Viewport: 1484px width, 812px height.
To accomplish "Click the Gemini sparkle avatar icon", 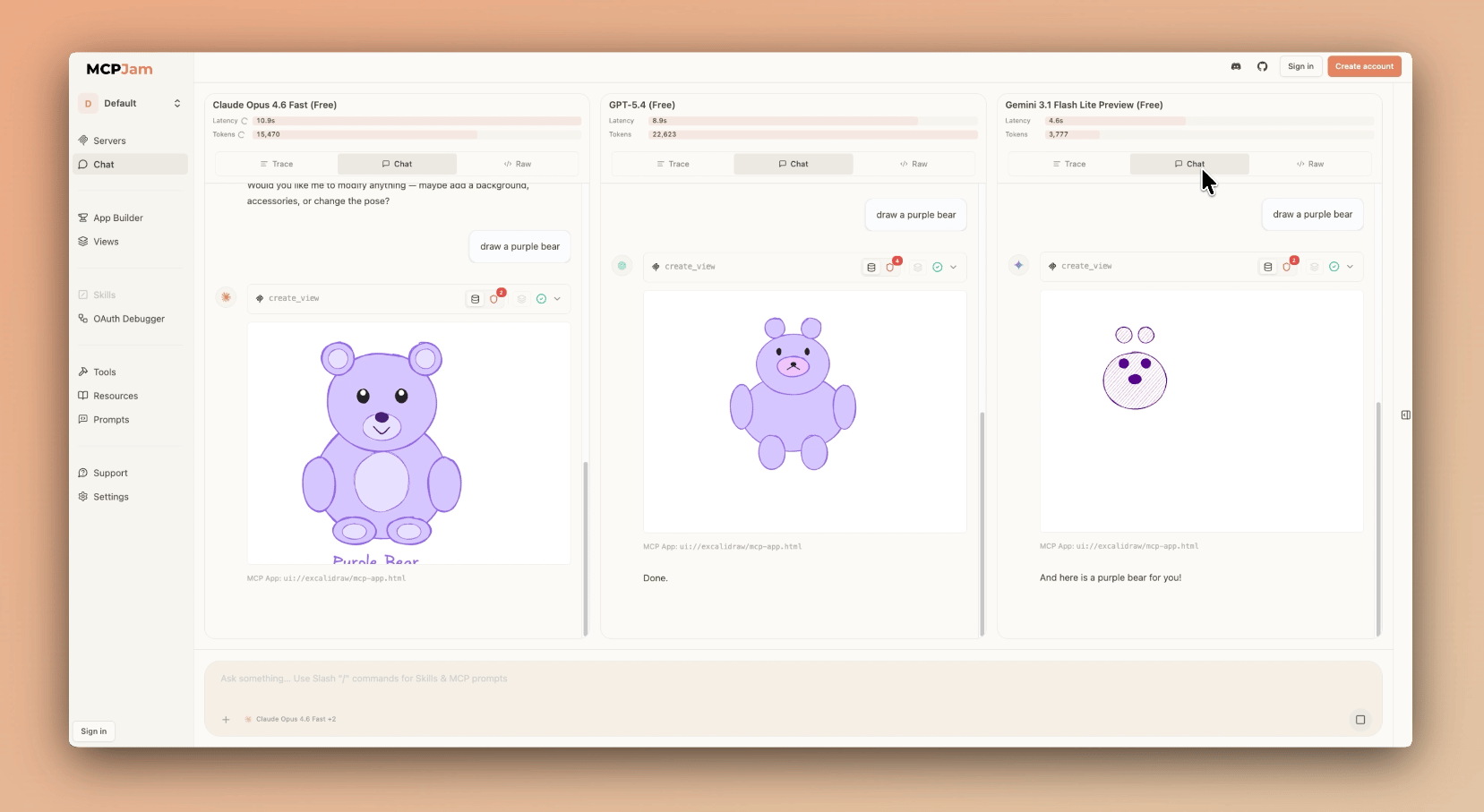I will [x=1018, y=265].
